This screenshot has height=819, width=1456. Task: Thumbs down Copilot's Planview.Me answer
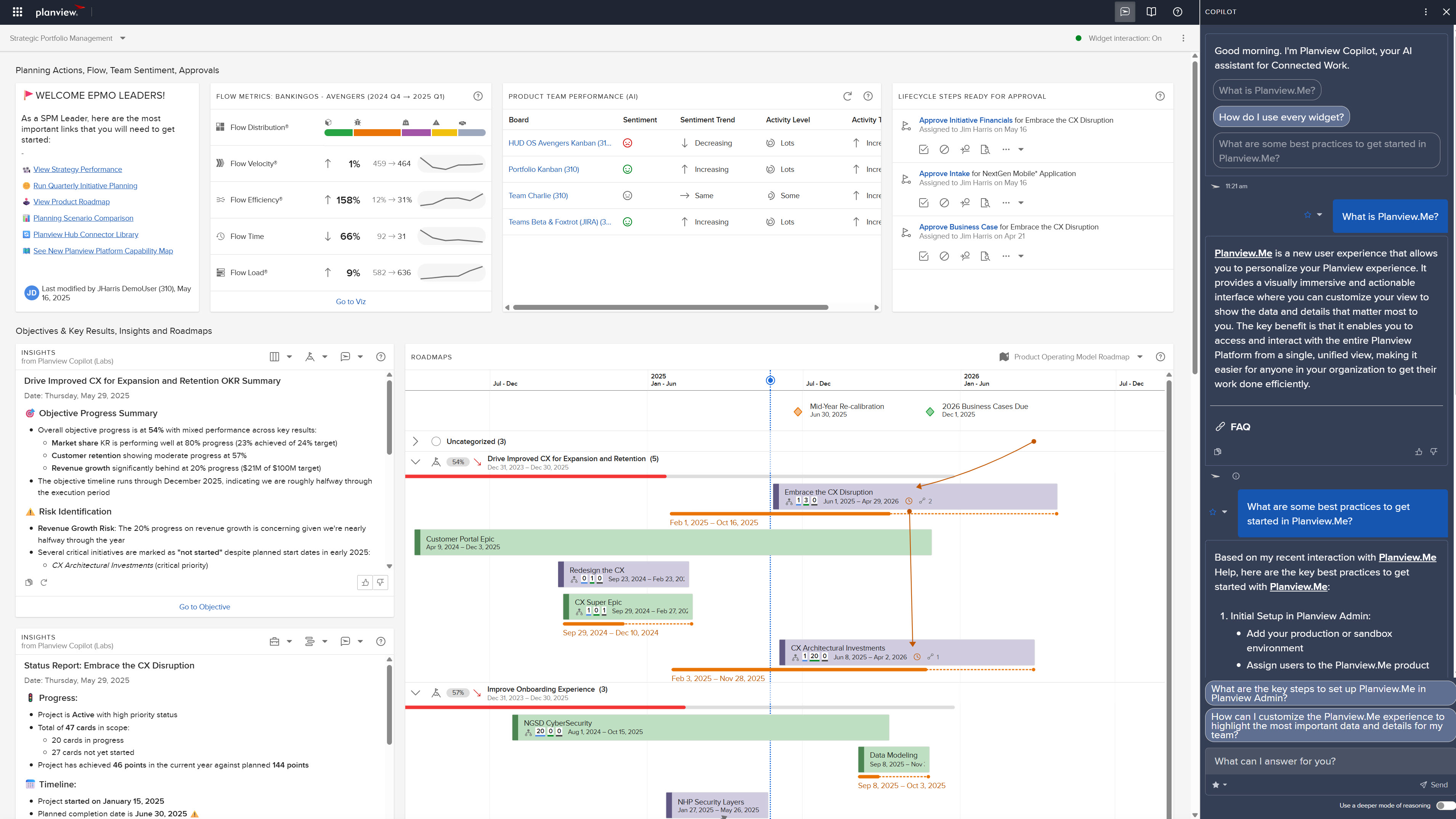click(x=1434, y=451)
